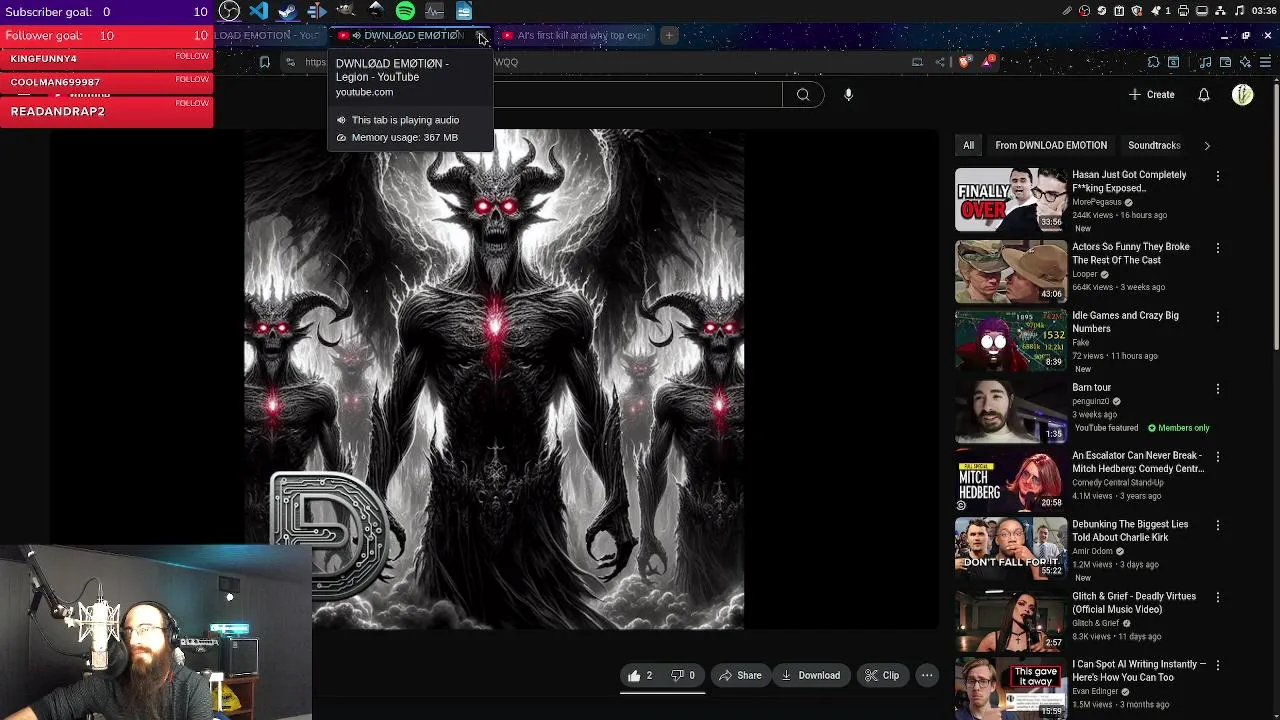Click the system clock showing 03:36

[x=1264, y=11]
